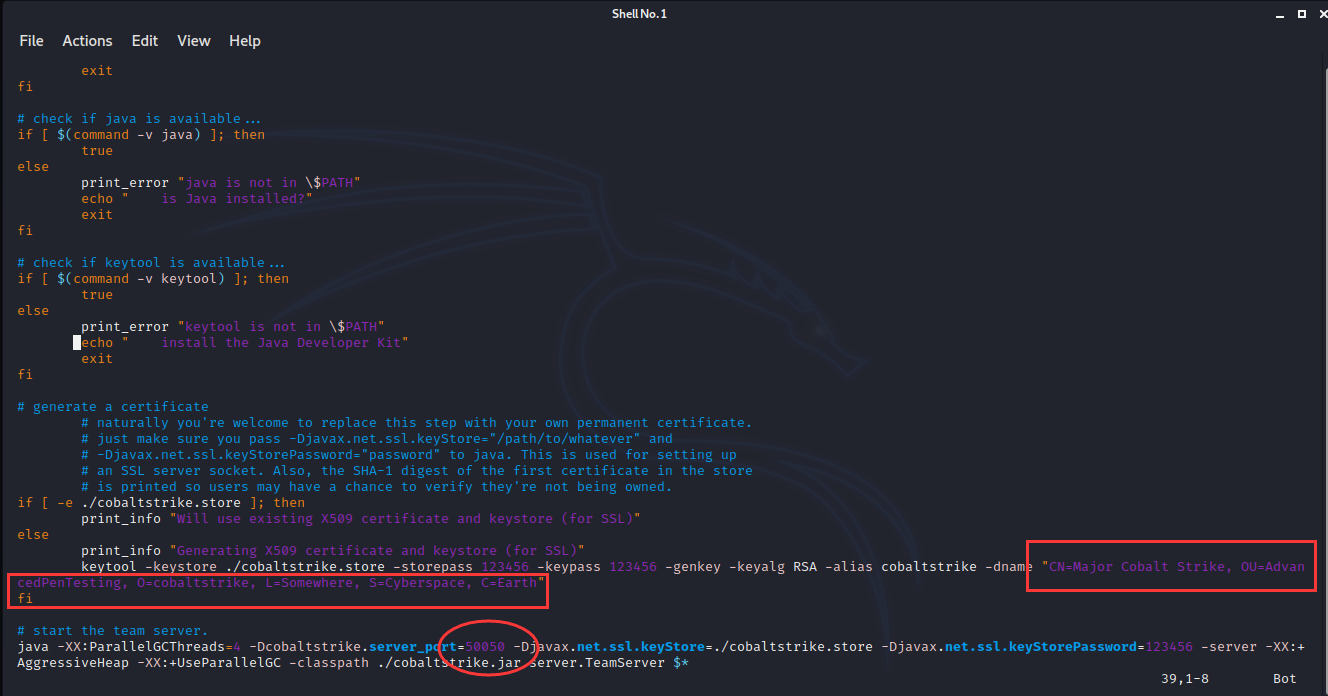Open the View menu
This screenshot has width=1328, height=696.
(x=194, y=41)
